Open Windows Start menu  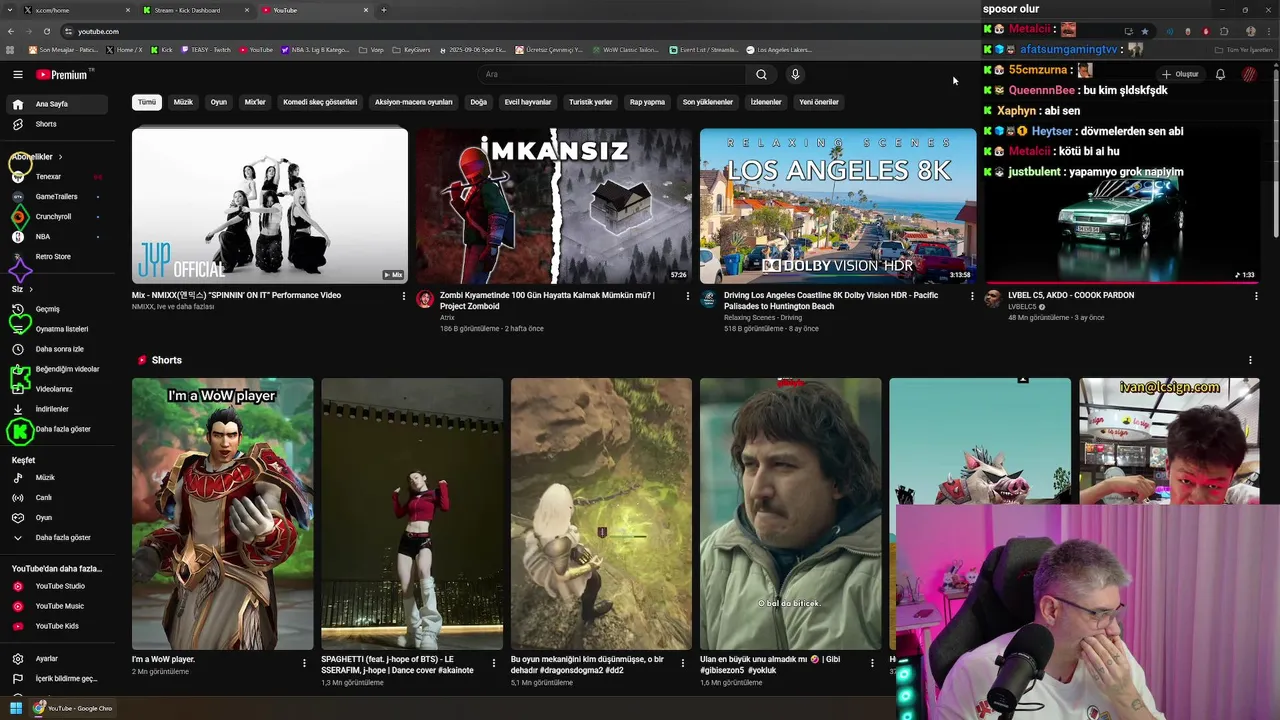pyautogui.click(x=15, y=708)
